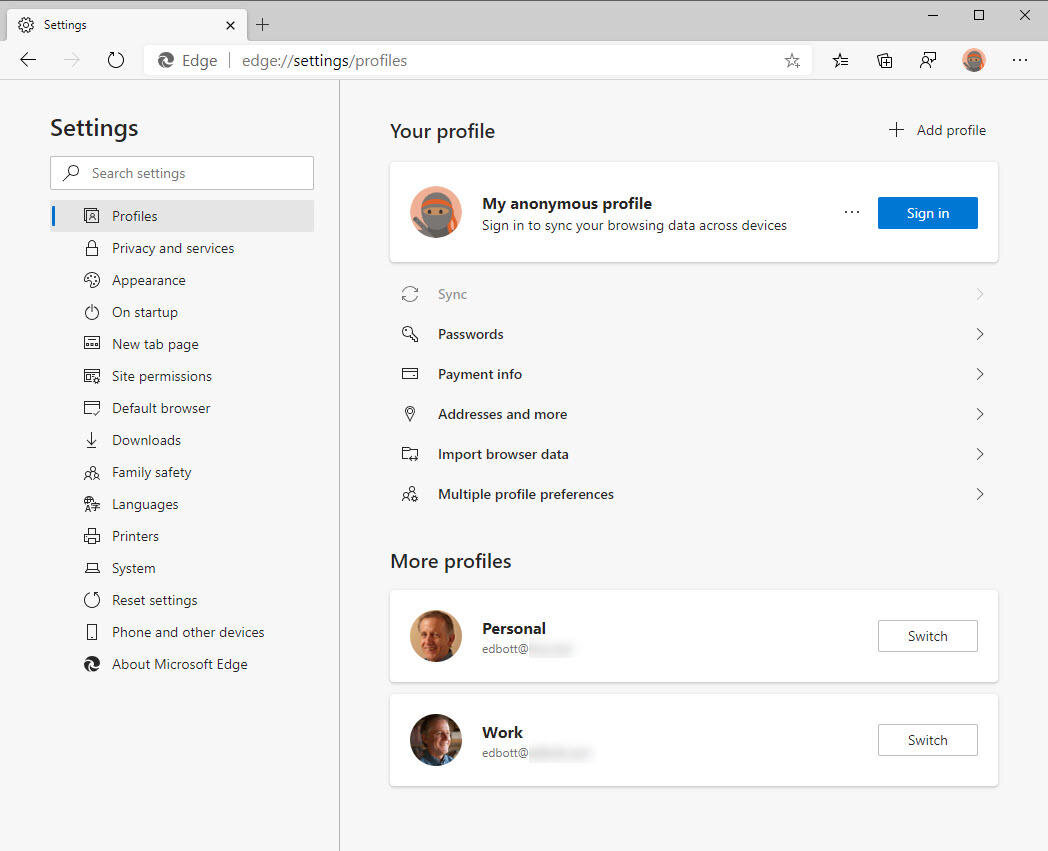Click the Profiles sidebar icon
The width and height of the screenshot is (1048, 851).
pyautogui.click(x=92, y=216)
